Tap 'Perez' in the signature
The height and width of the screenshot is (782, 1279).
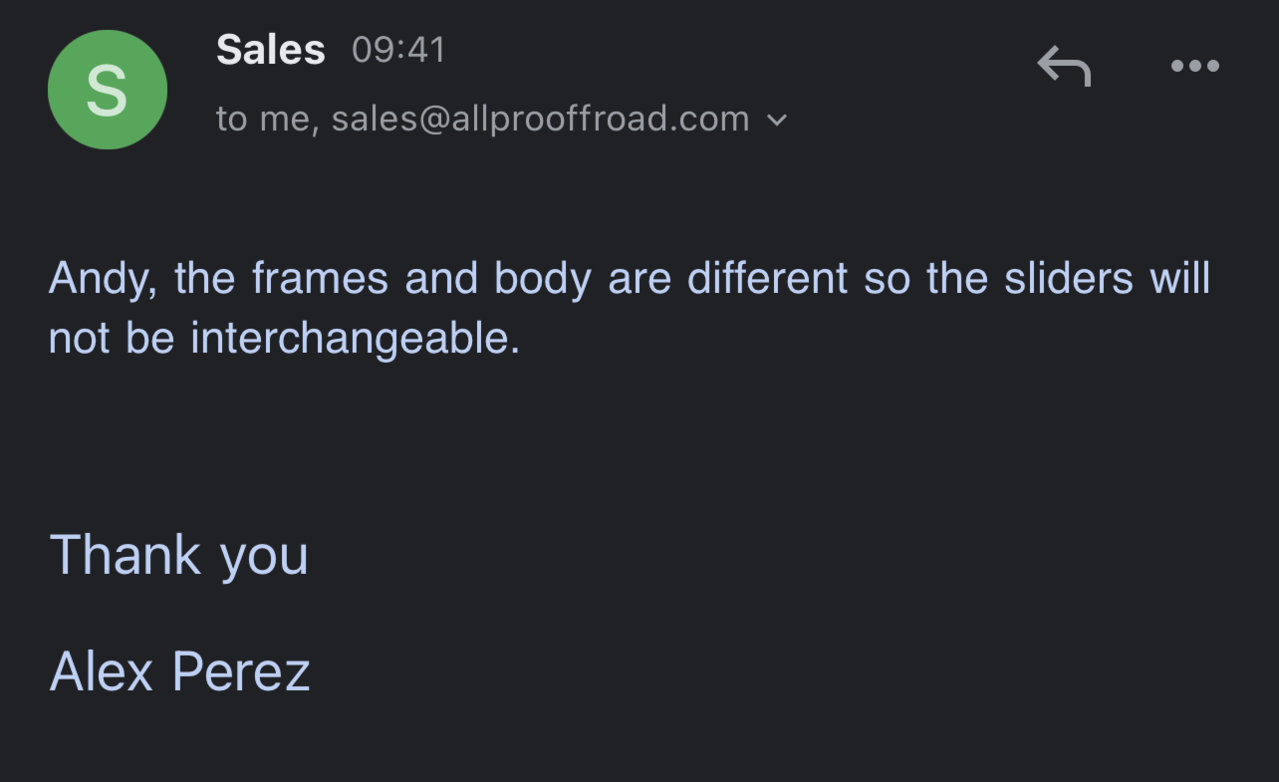click(241, 671)
